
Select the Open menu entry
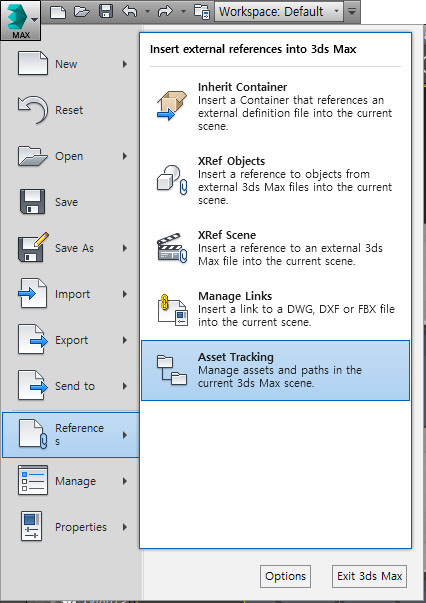pos(72,156)
